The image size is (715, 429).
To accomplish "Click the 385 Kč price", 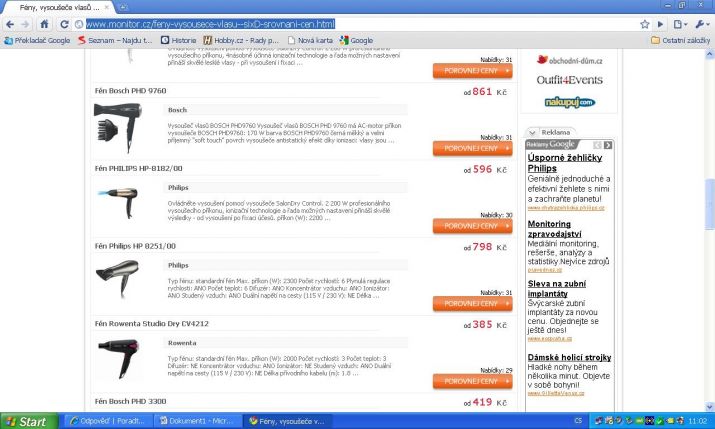I will click(485, 325).
